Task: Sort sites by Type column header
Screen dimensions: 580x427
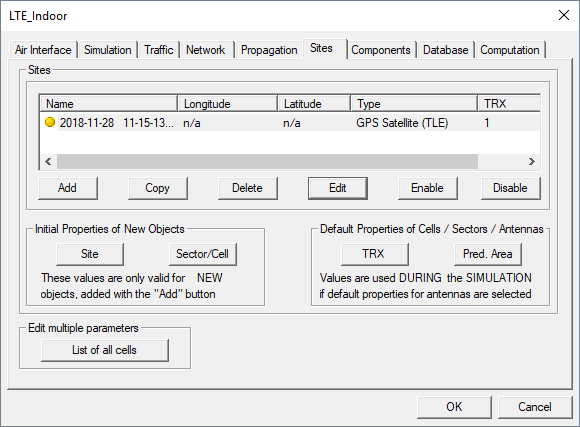Action: tap(414, 104)
